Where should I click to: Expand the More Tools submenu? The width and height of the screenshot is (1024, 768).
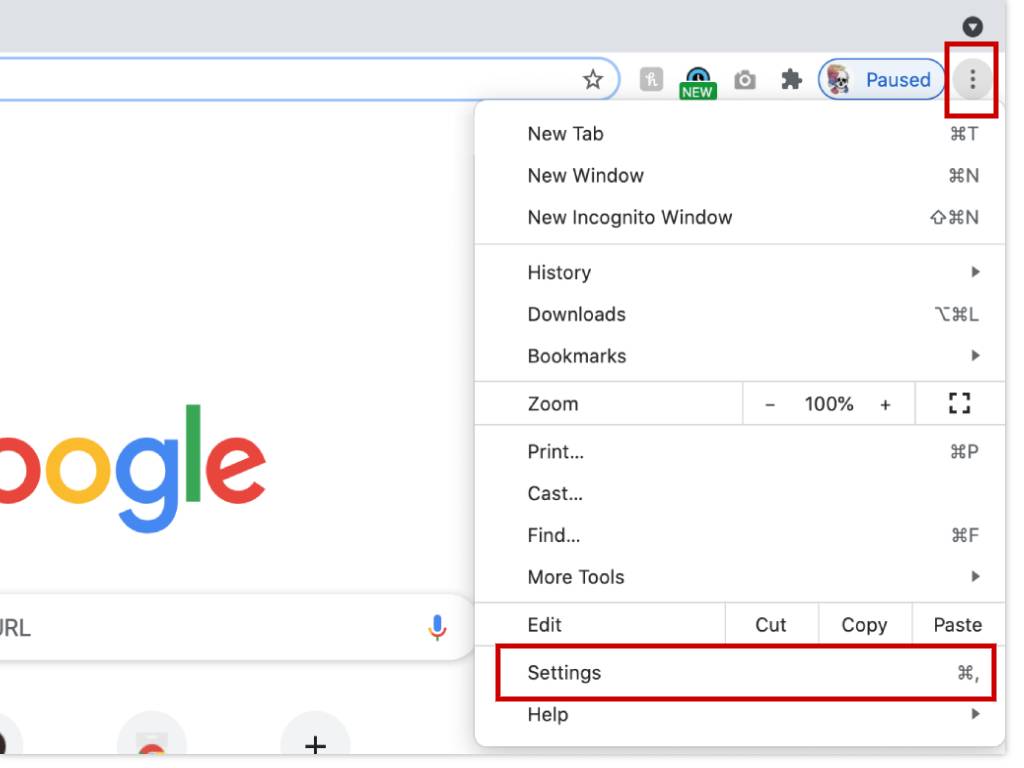(x=740, y=577)
